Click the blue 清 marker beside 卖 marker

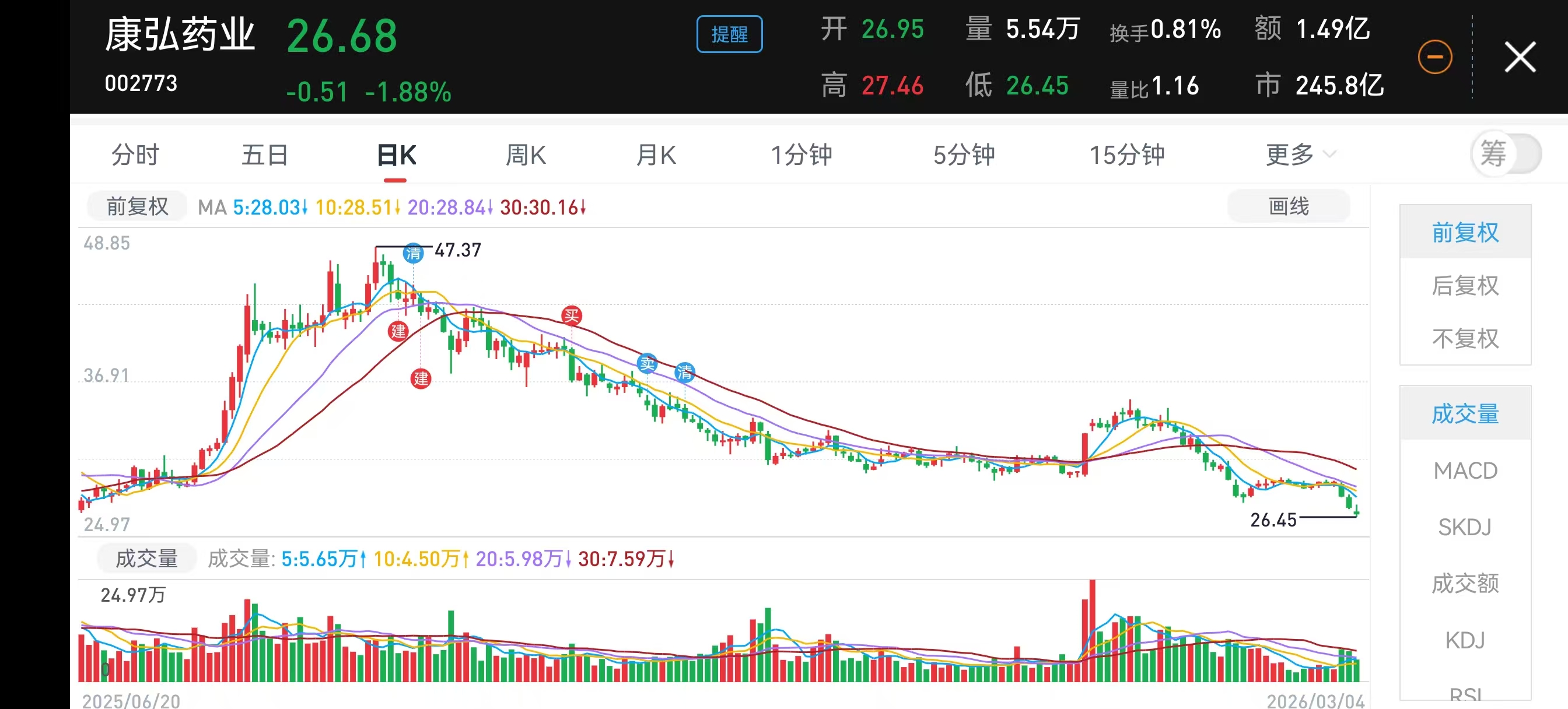(x=684, y=371)
